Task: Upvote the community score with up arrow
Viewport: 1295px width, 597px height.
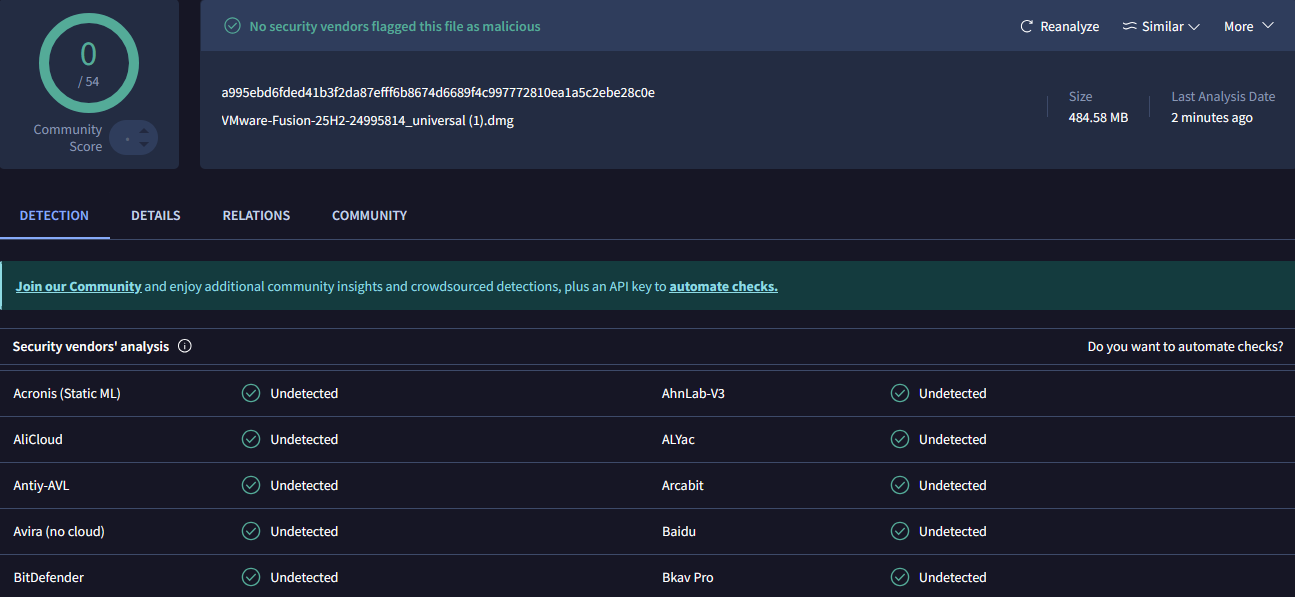Action: (x=144, y=130)
